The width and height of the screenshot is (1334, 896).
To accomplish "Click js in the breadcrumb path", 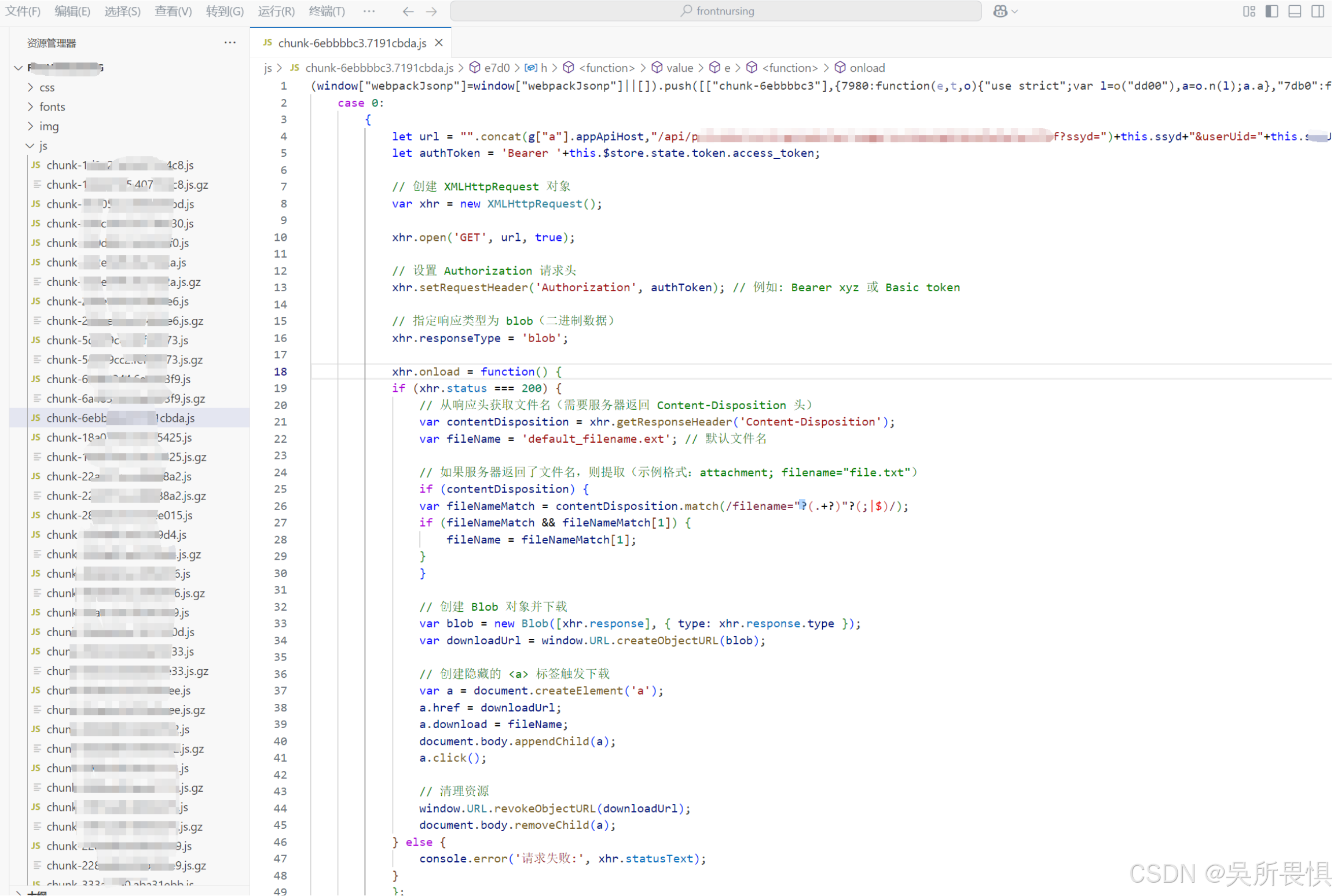I will (268, 68).
